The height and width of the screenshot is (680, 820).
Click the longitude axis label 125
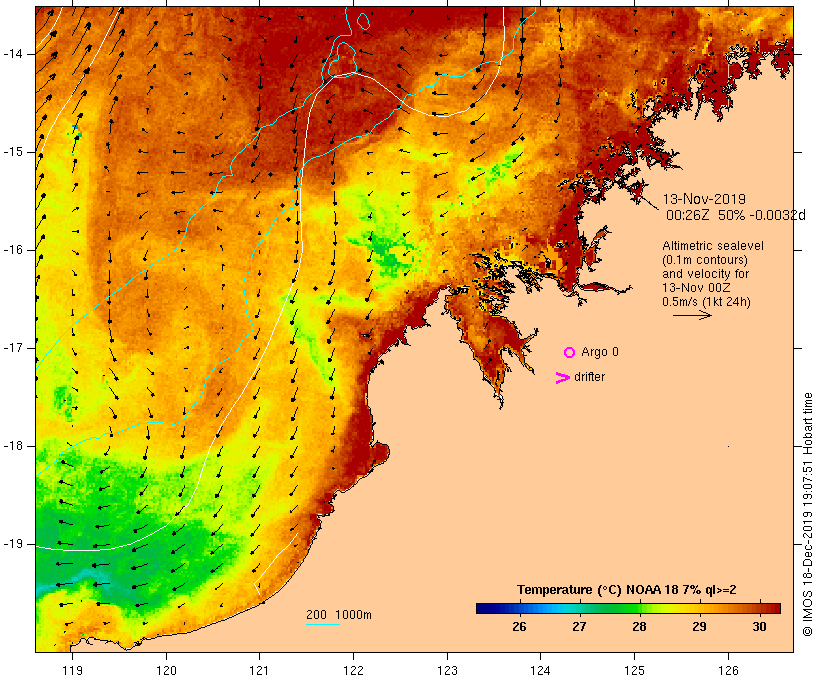pyautogui.click(x=635, y=670)
